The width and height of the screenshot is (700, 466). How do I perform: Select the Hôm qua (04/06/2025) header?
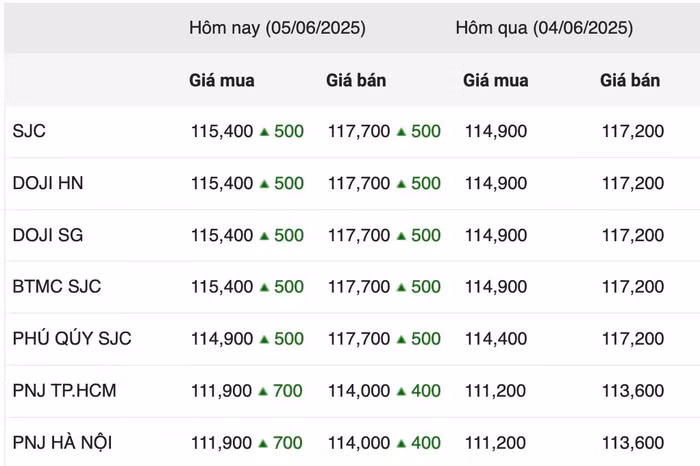544,28
